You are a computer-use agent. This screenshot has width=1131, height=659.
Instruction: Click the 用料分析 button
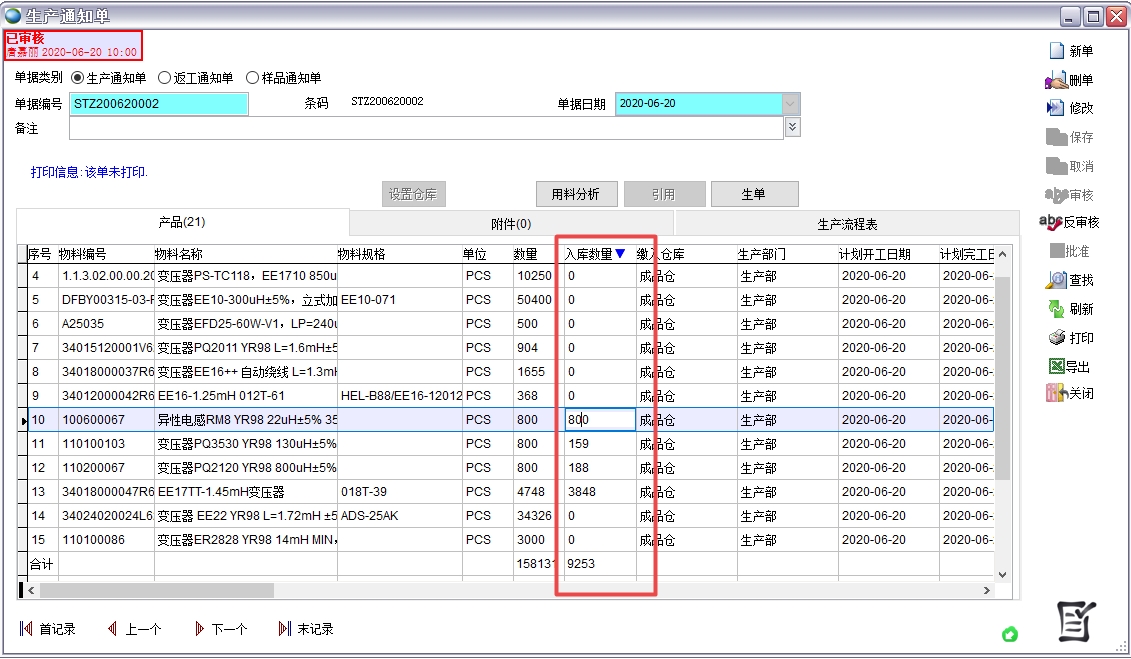click(x=576, y=194)
